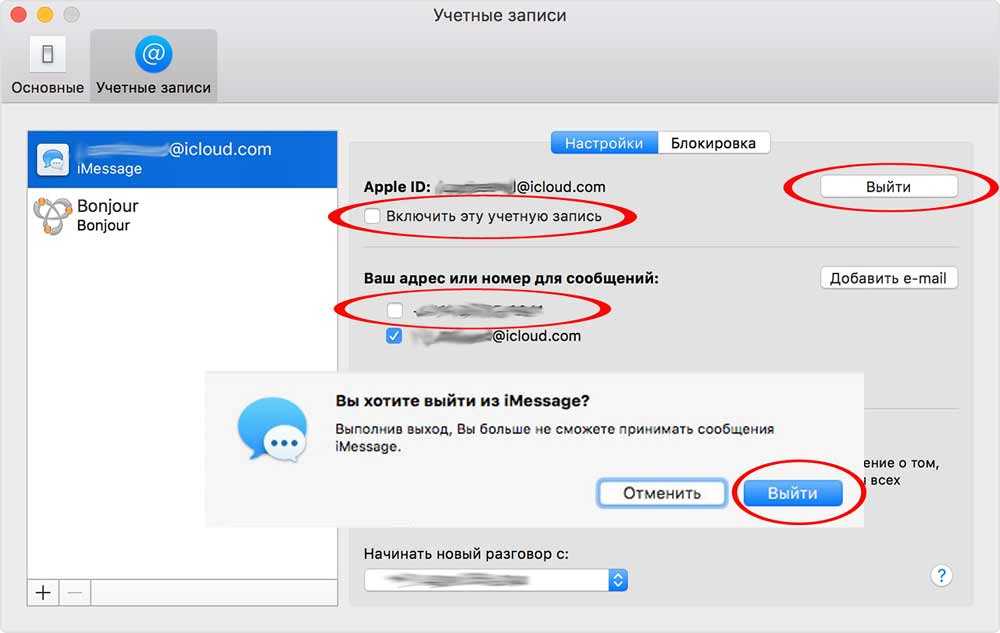Confirm with blue Выйти dialog button

pyautogui.click(x=792, y=493)
